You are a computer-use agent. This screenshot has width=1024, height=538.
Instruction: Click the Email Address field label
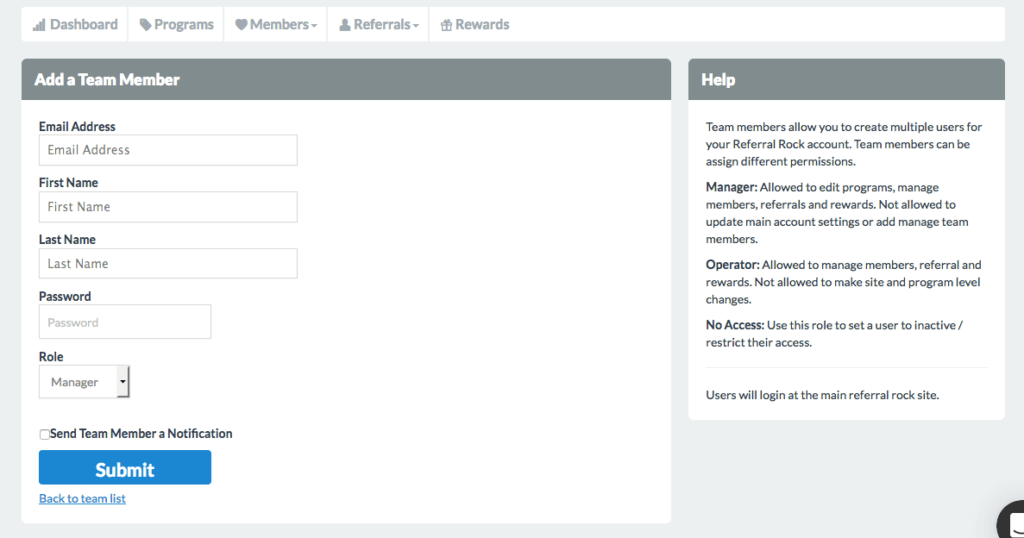tap(77, 127)
